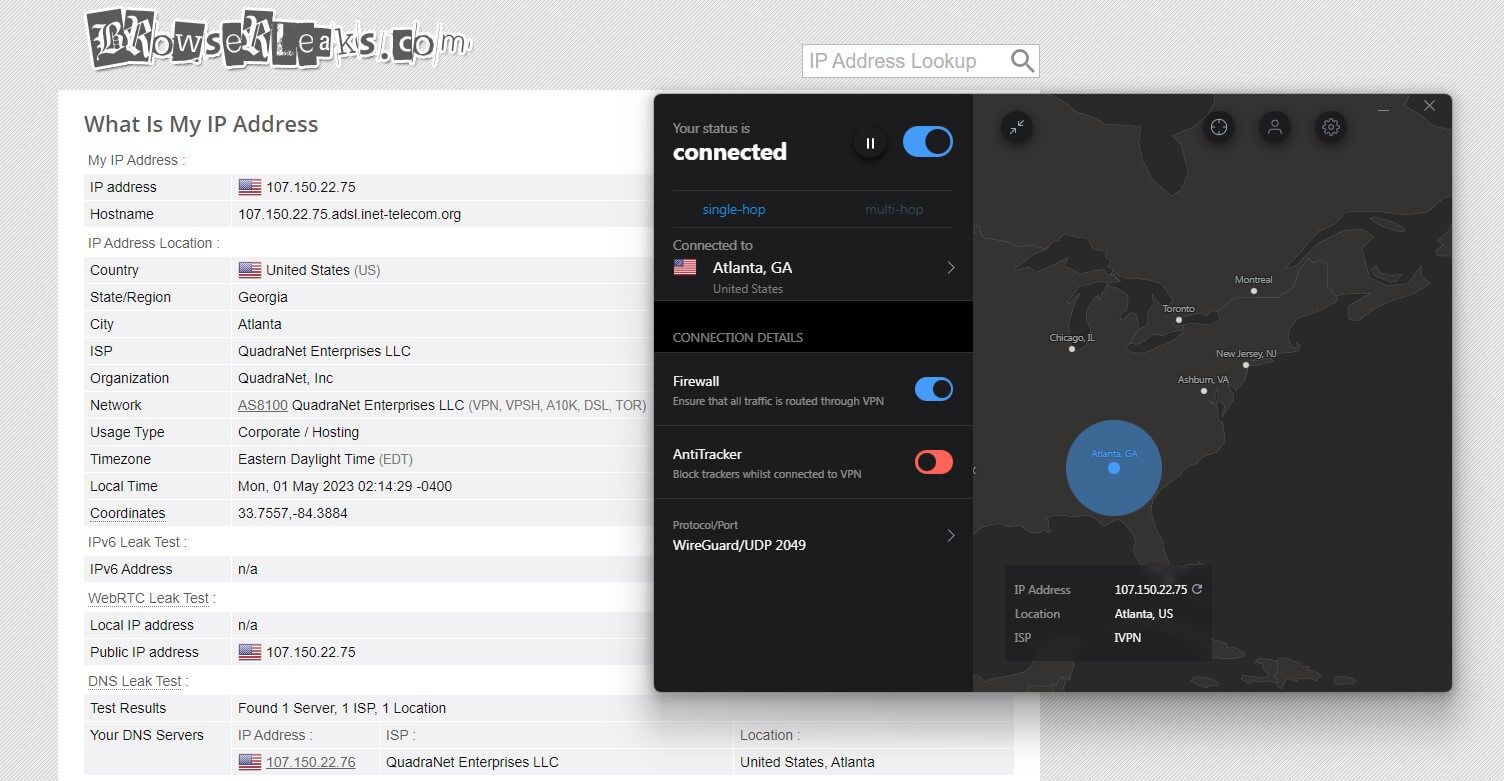
Task: Click Found 1 Server test results text
Action: [342, 708]
